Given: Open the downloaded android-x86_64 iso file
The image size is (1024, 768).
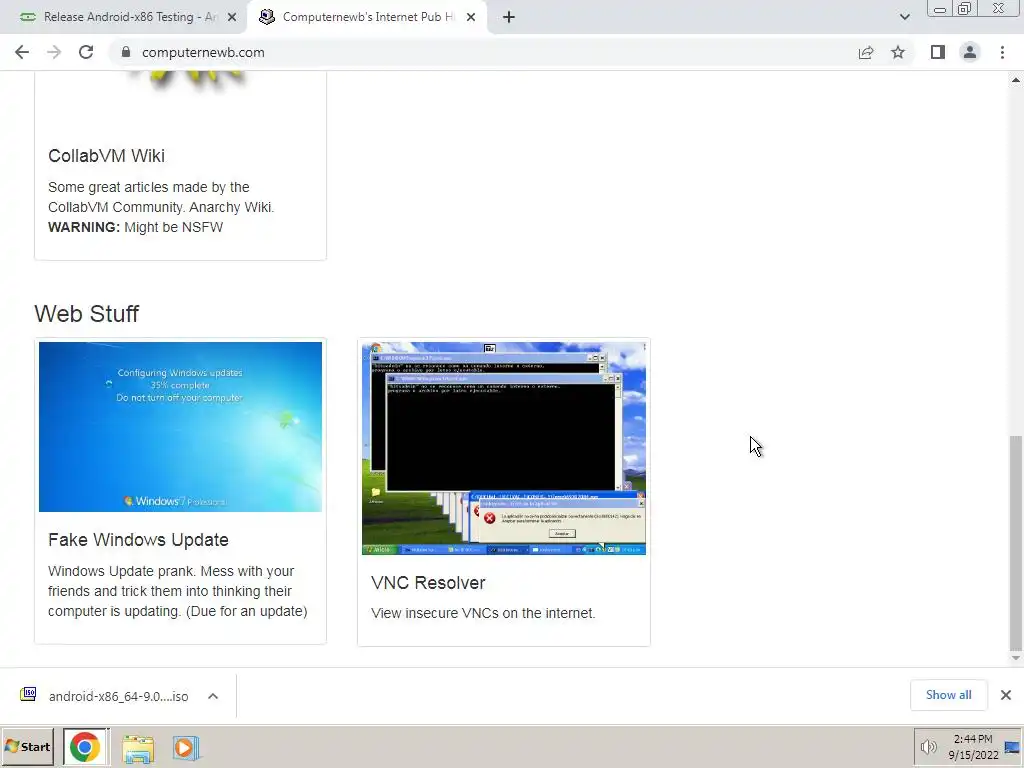Looking at the screenshot, I should tap(118, 696).
